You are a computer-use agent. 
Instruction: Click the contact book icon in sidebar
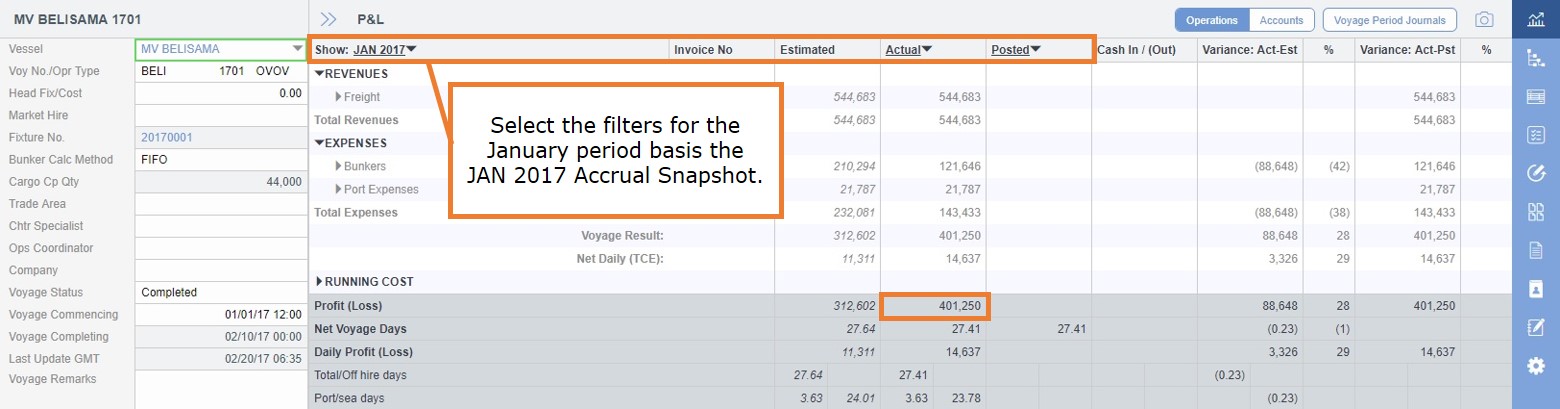click(1535, 288)
